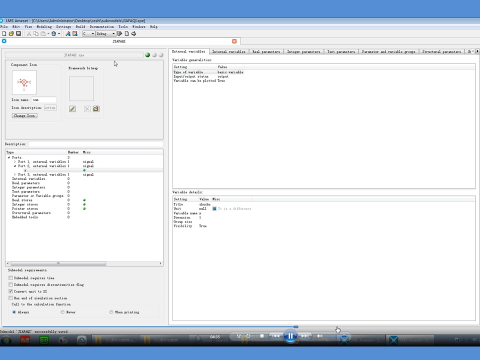Enable Submodel requires time checkbox

(11, 278)
